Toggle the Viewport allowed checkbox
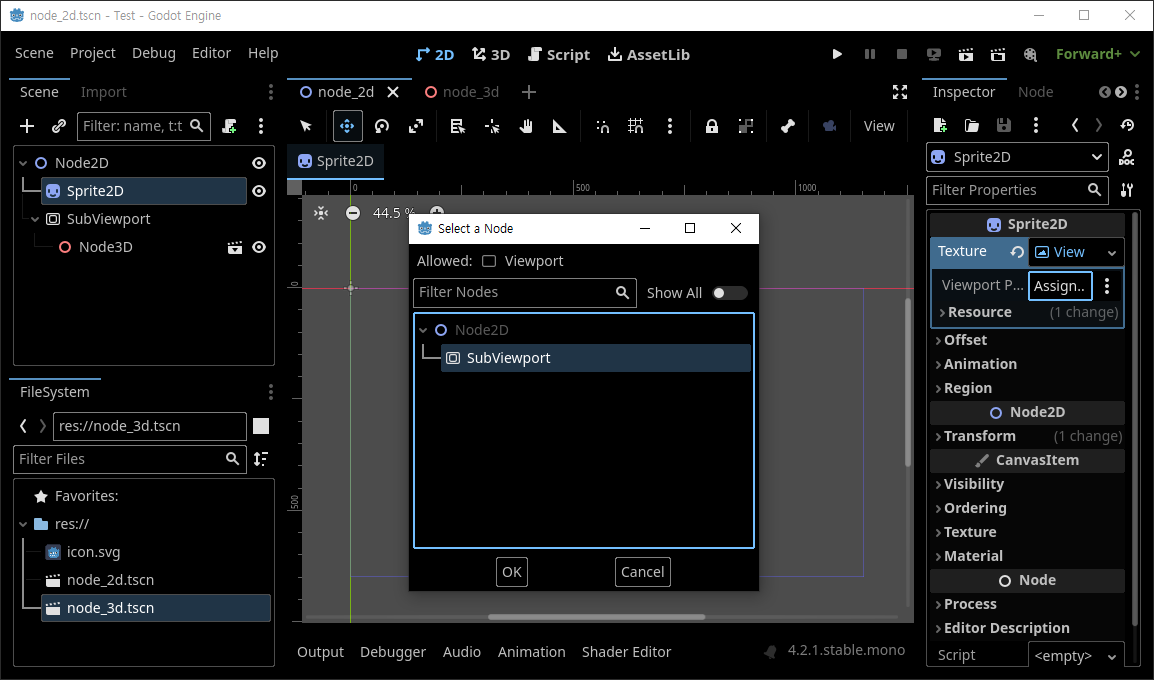1154x680 pixels. 489,261
